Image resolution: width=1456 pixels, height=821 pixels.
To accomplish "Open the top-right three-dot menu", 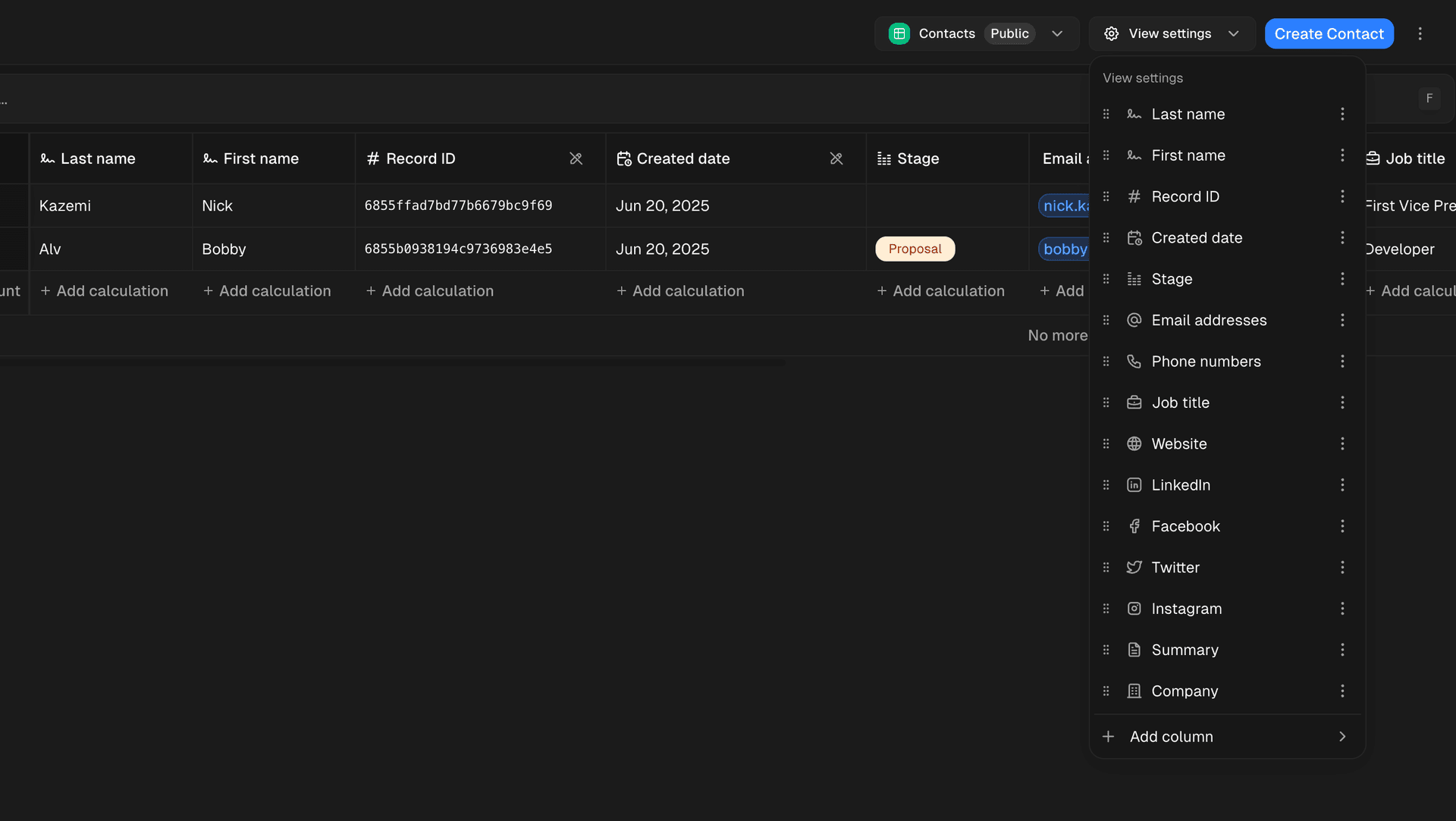I will click(1420, 33).
